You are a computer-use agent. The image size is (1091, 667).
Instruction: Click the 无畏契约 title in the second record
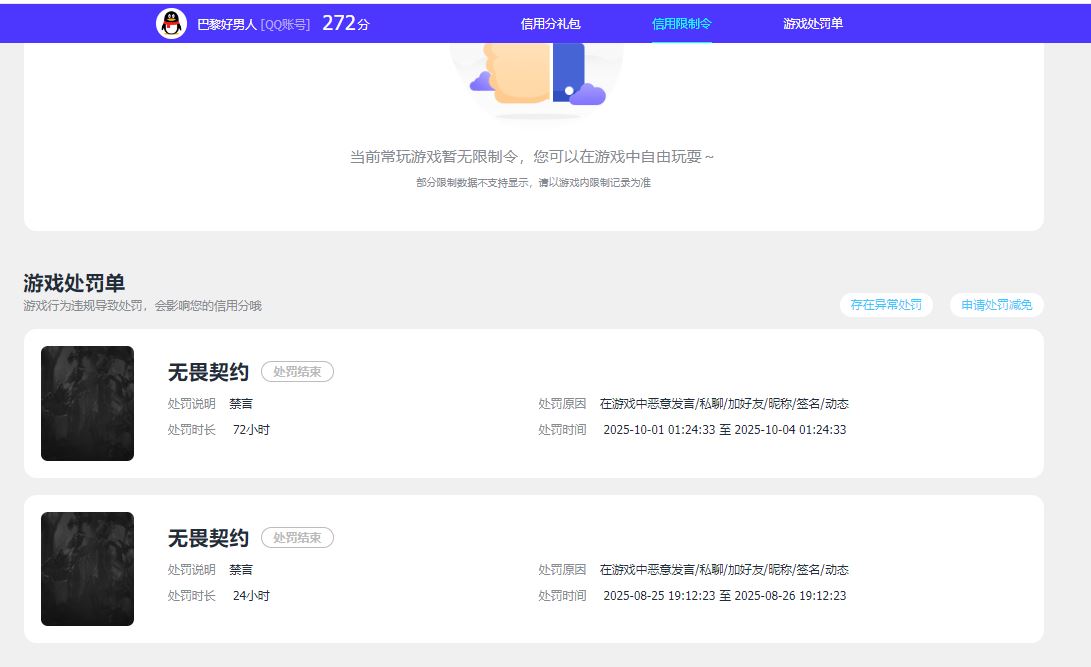tap(208, 538)
